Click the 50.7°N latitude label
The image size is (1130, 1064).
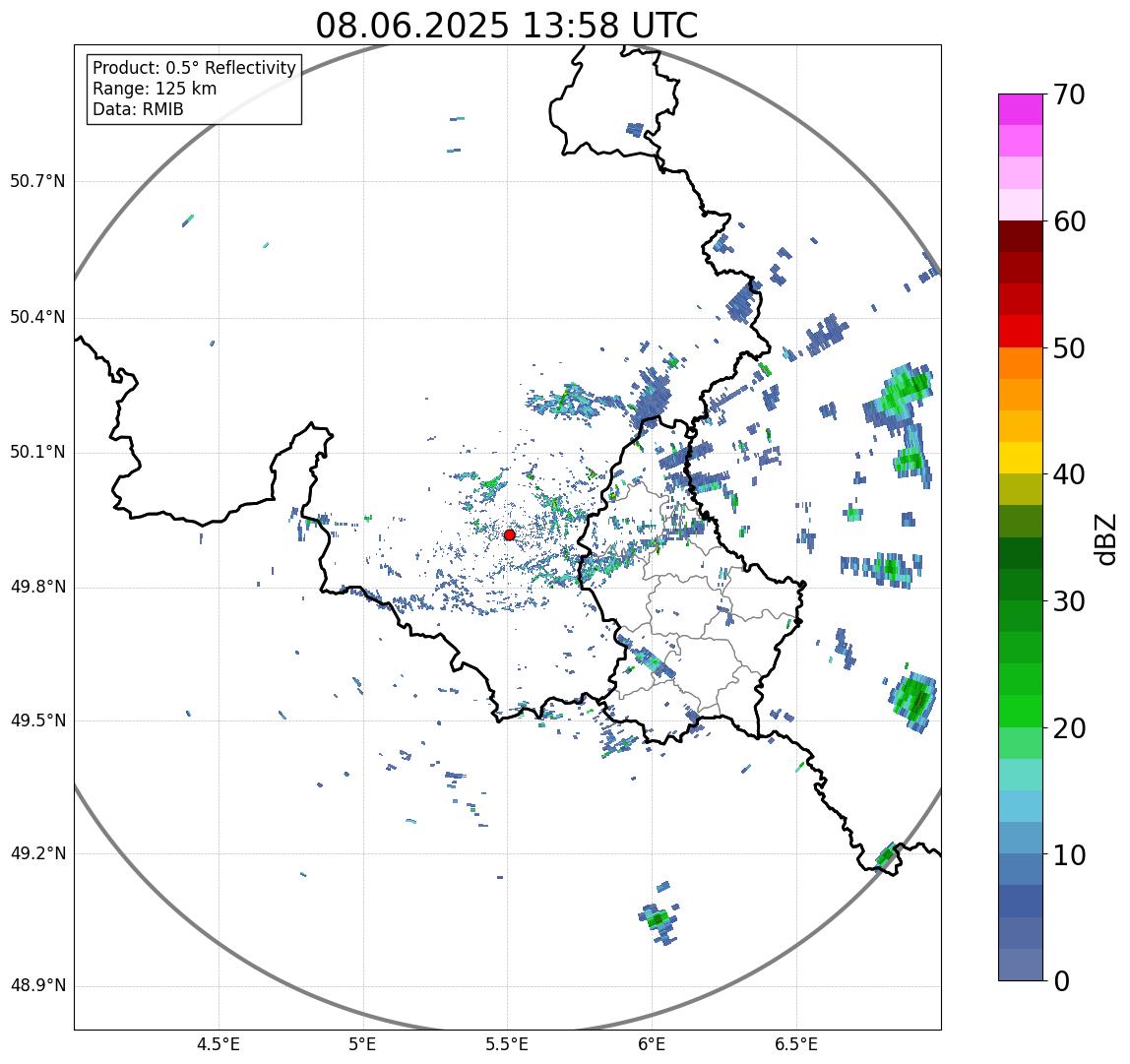pos(36,181)
